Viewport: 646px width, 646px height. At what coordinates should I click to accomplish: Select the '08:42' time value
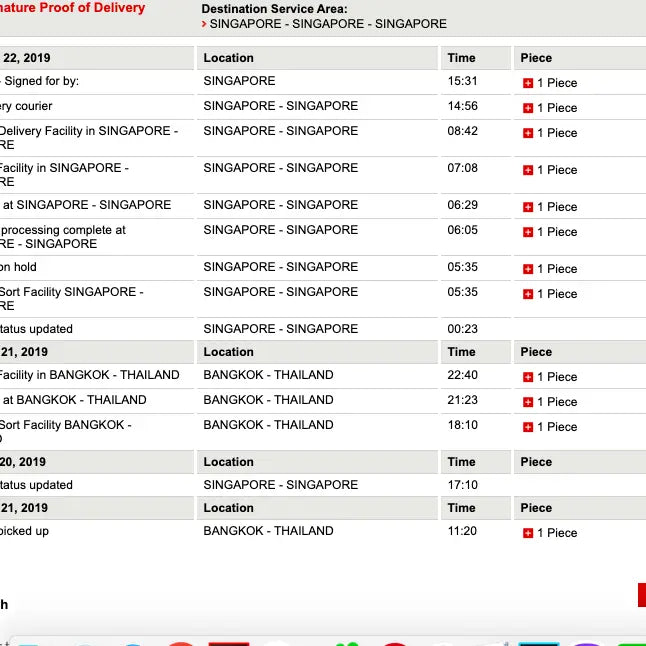[x=463, y=131]
